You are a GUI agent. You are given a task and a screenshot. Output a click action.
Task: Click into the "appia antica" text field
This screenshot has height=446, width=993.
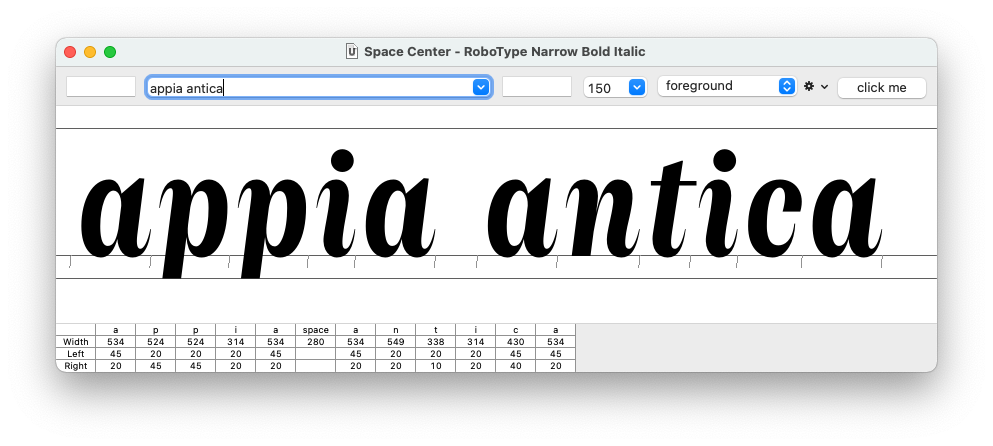(308, 88)
